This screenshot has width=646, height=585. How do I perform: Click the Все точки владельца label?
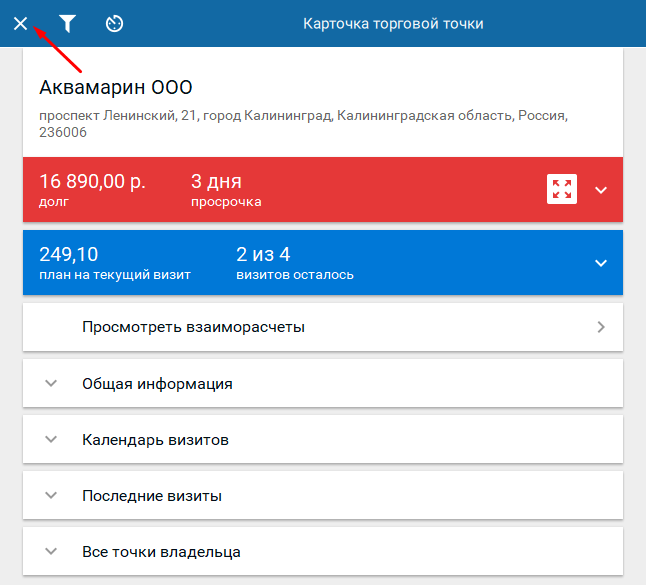161,552
